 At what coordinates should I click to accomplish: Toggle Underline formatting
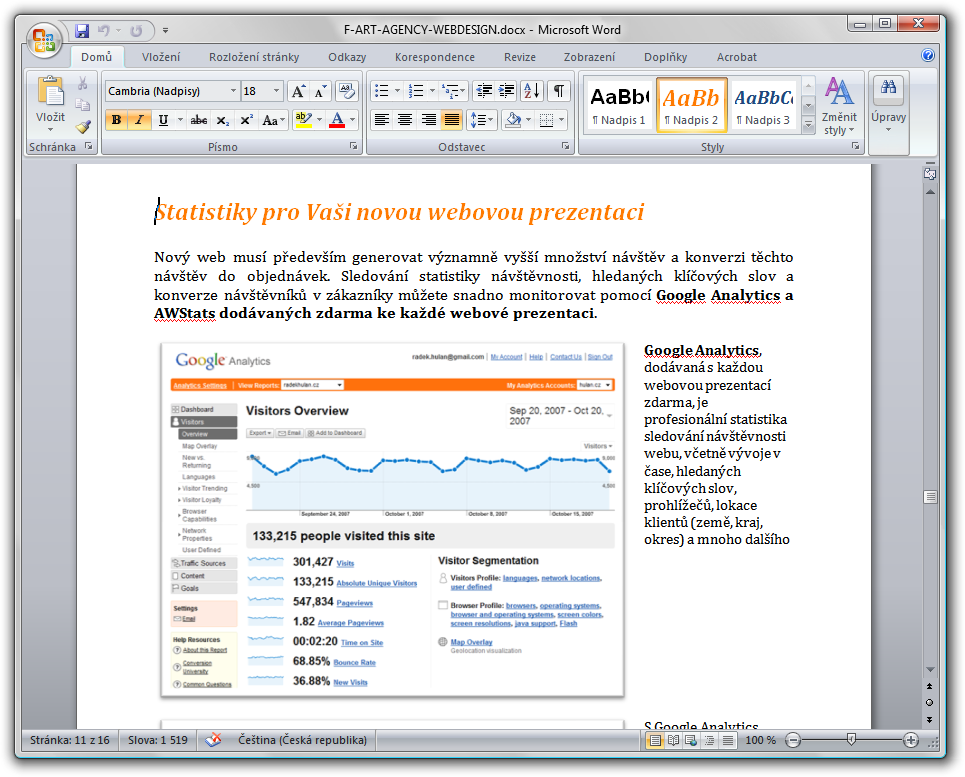[x=163, y=120]
